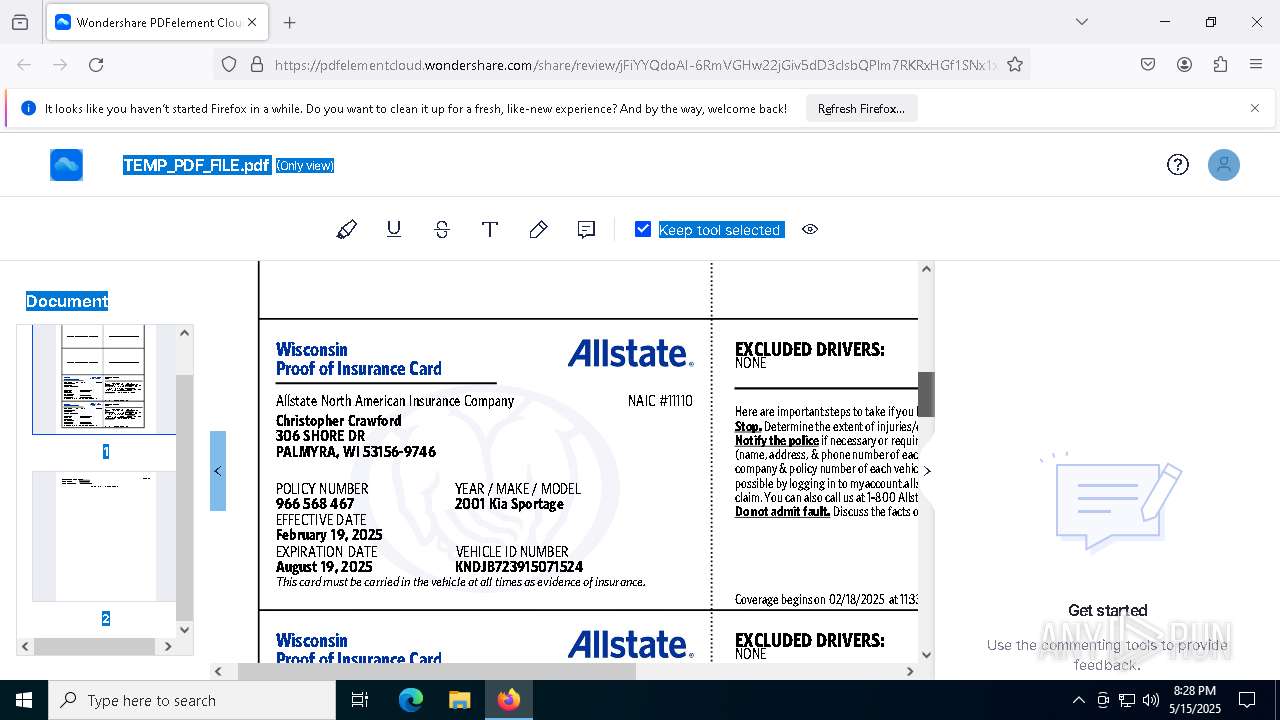Screen dimensions: 1280x720
Task: Close the Wondershare PDFelement Cloud tab
Action: 252,22
